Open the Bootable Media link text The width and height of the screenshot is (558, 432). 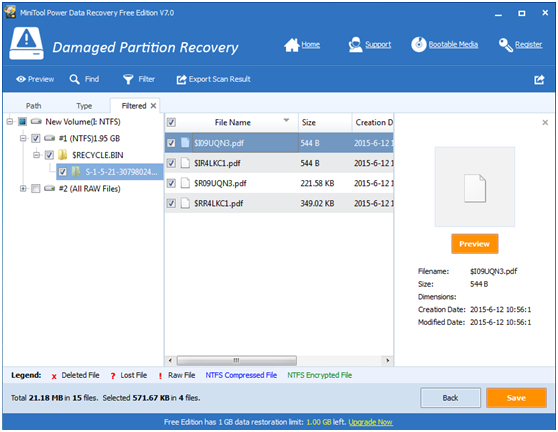(453, 44)
